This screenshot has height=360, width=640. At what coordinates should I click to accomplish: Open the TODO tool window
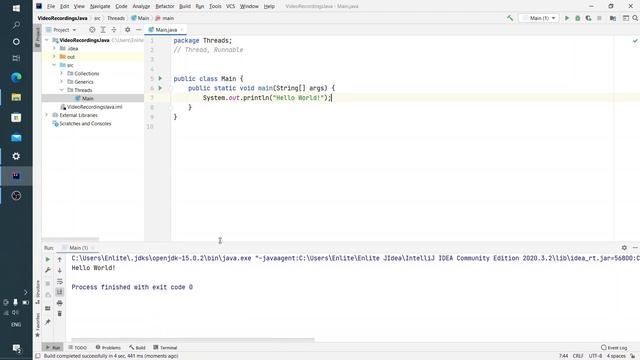[x=78, y=348]
